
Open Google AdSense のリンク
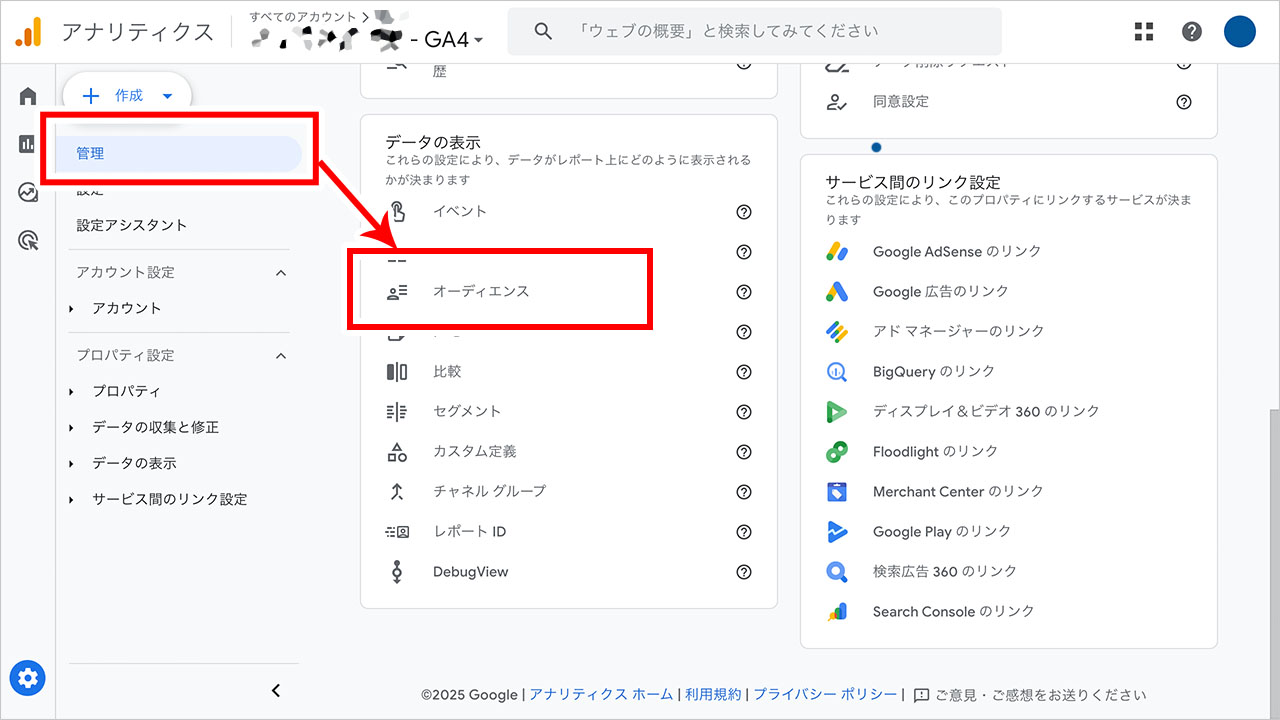click(957, 252)
